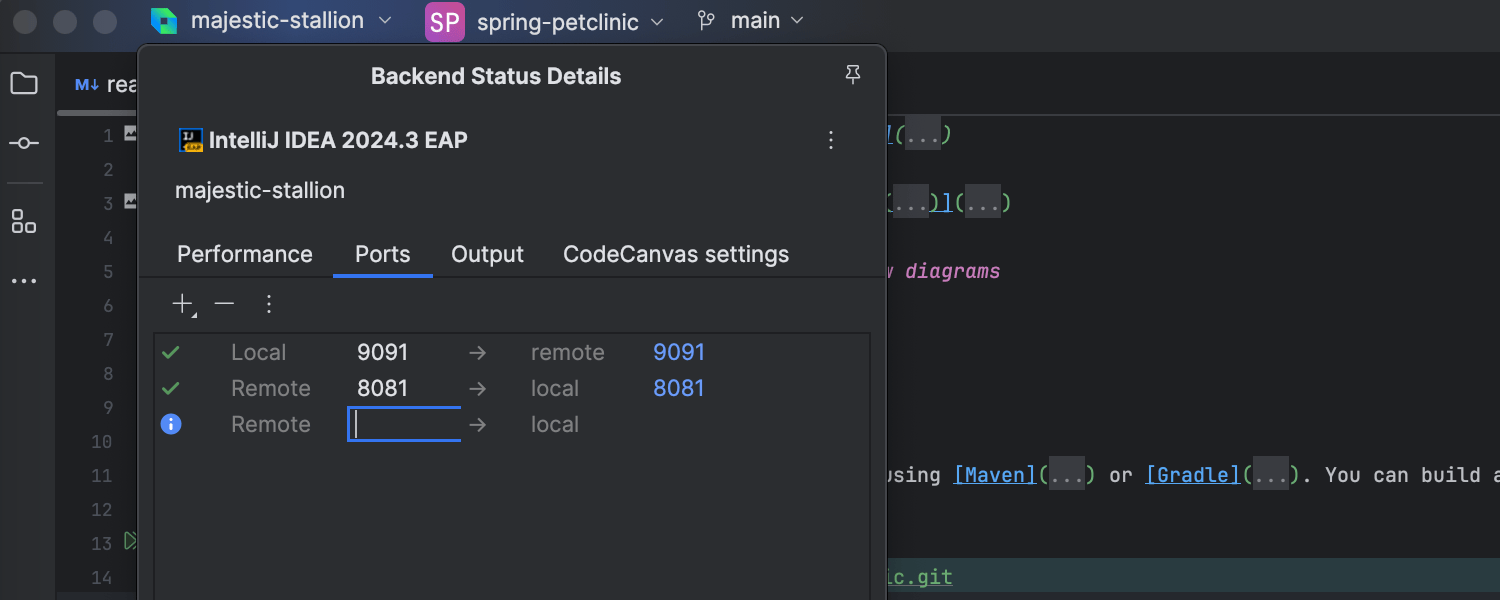Open the Project folder tool window
This screenshot has width=1500, height=600.
(24, 84)
